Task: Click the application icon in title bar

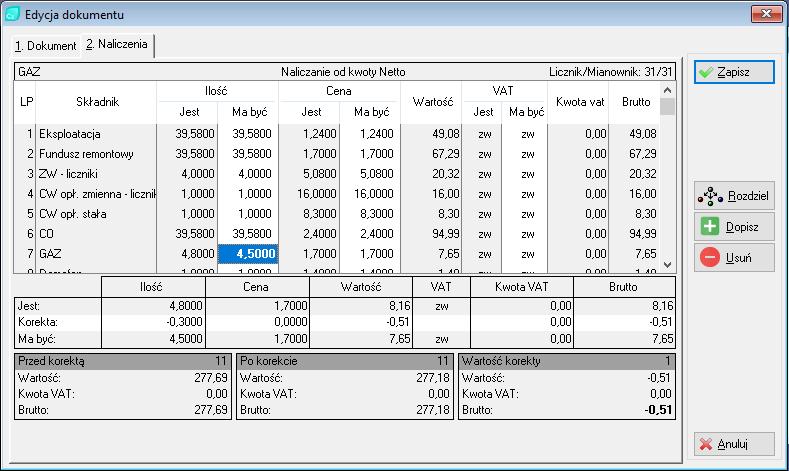Action: 12,14
